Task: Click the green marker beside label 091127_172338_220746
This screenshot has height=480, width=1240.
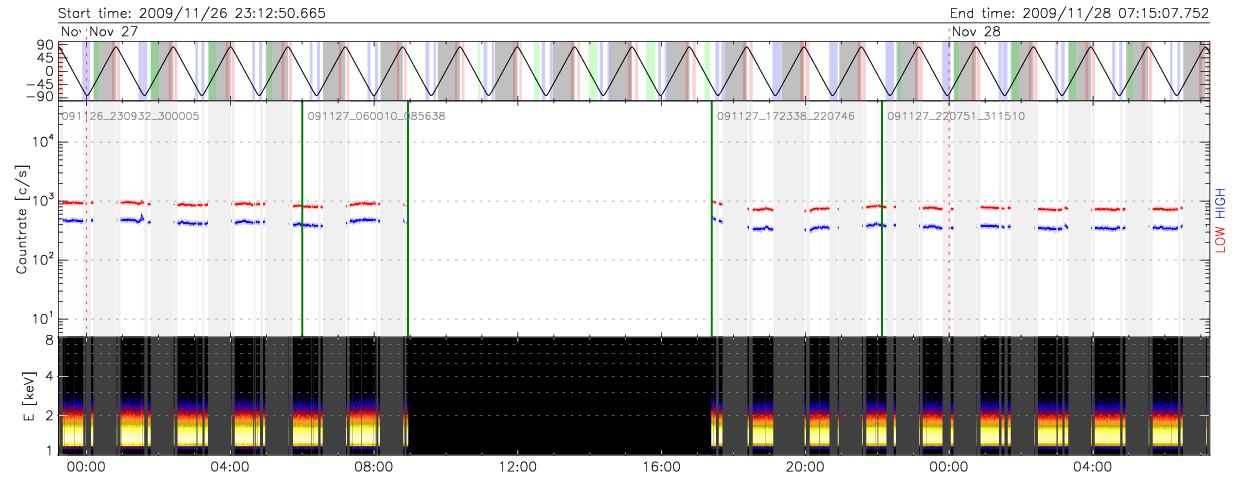Action: click(x=712, y=220)
